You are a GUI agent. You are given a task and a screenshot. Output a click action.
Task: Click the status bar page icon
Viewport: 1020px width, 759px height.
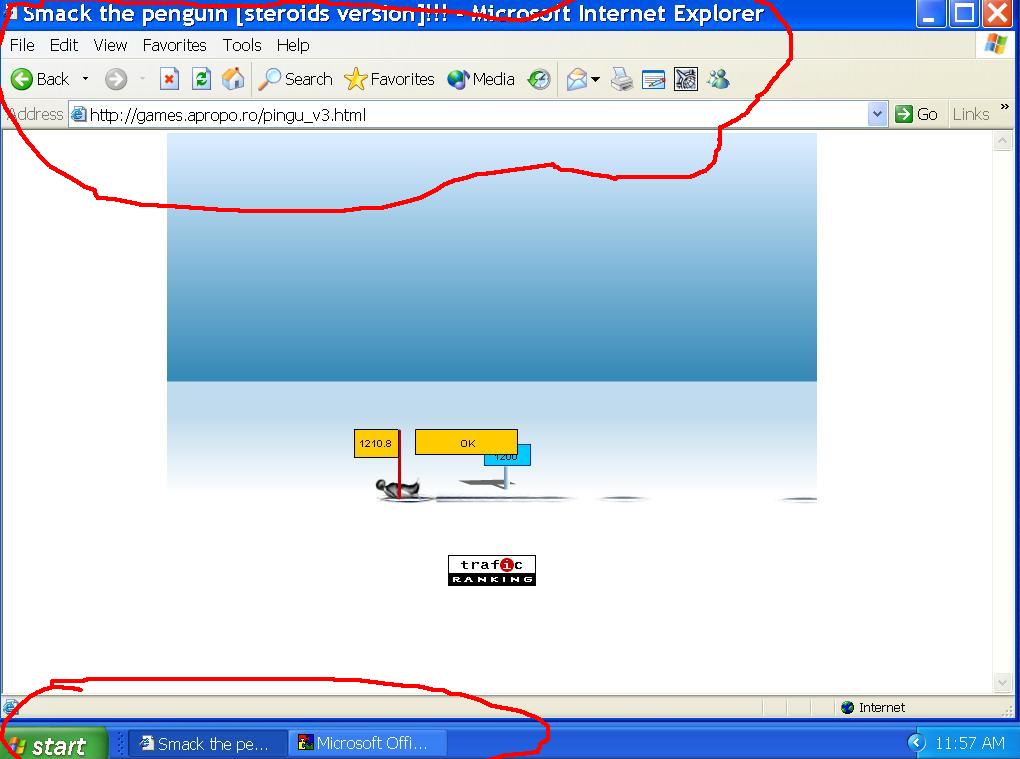click(10, 708)
